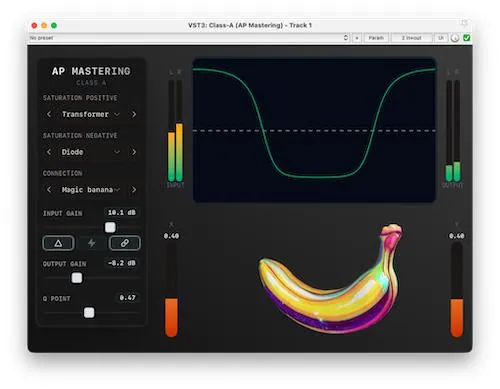Image resolution: width=500 pixels, height=389 pixels.
Task: Click the UI button in the header
Action: coord(441,38)
